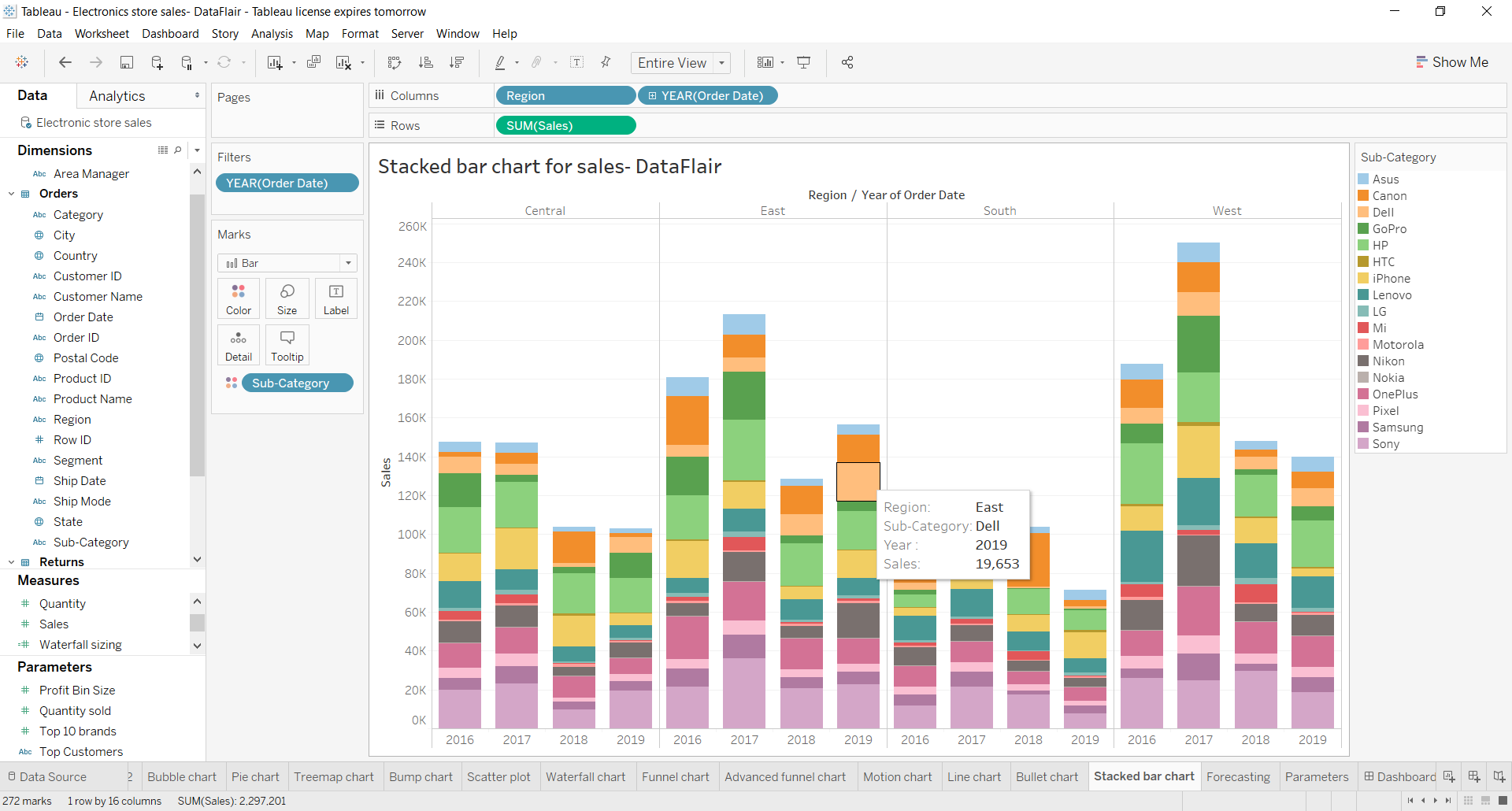Click the Asus color swatch in legend
The width and height of the screenshot is (1512, 811).
click(x=1363, y=180)
